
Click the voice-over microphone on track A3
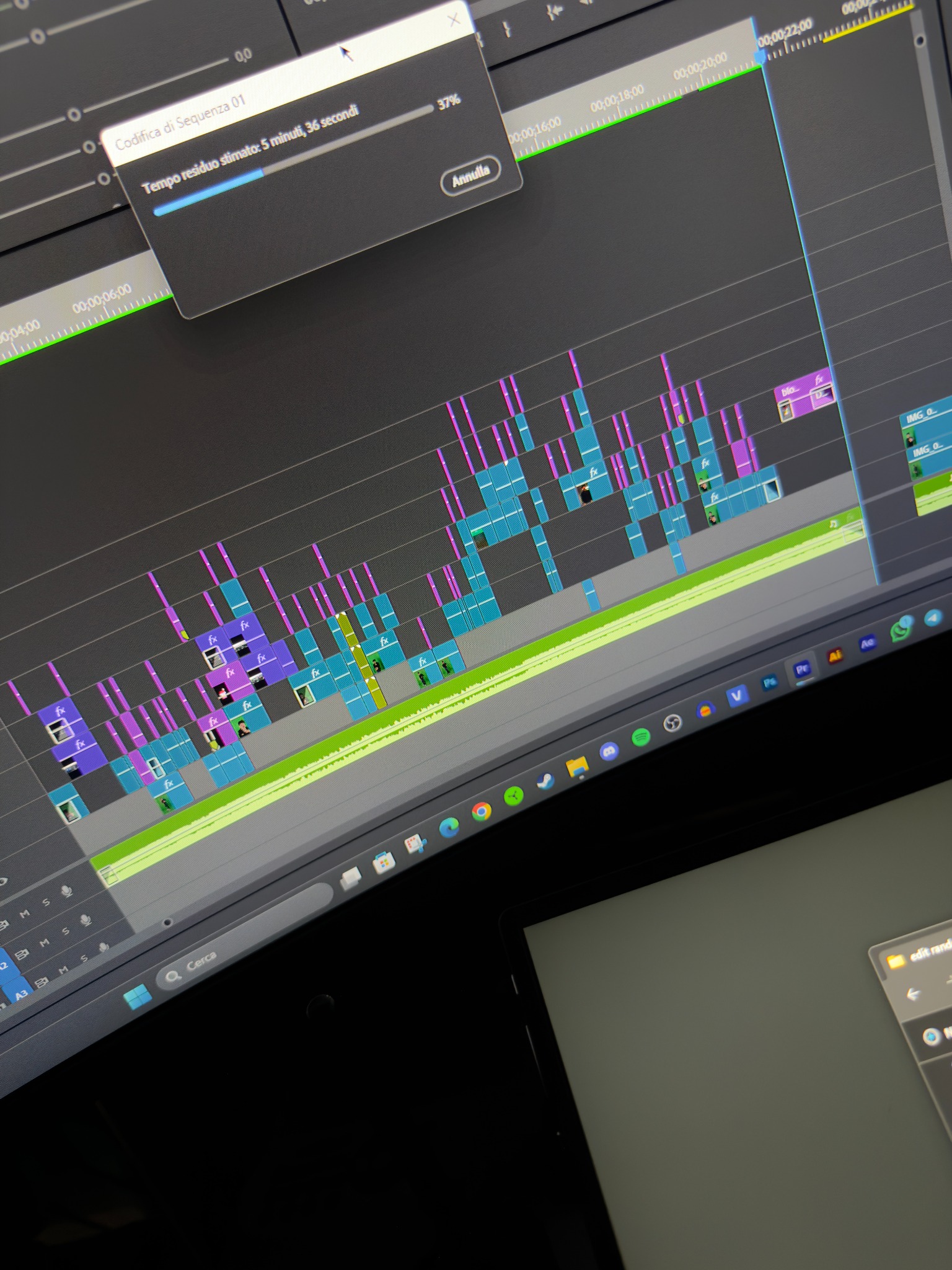coord(104,947)
